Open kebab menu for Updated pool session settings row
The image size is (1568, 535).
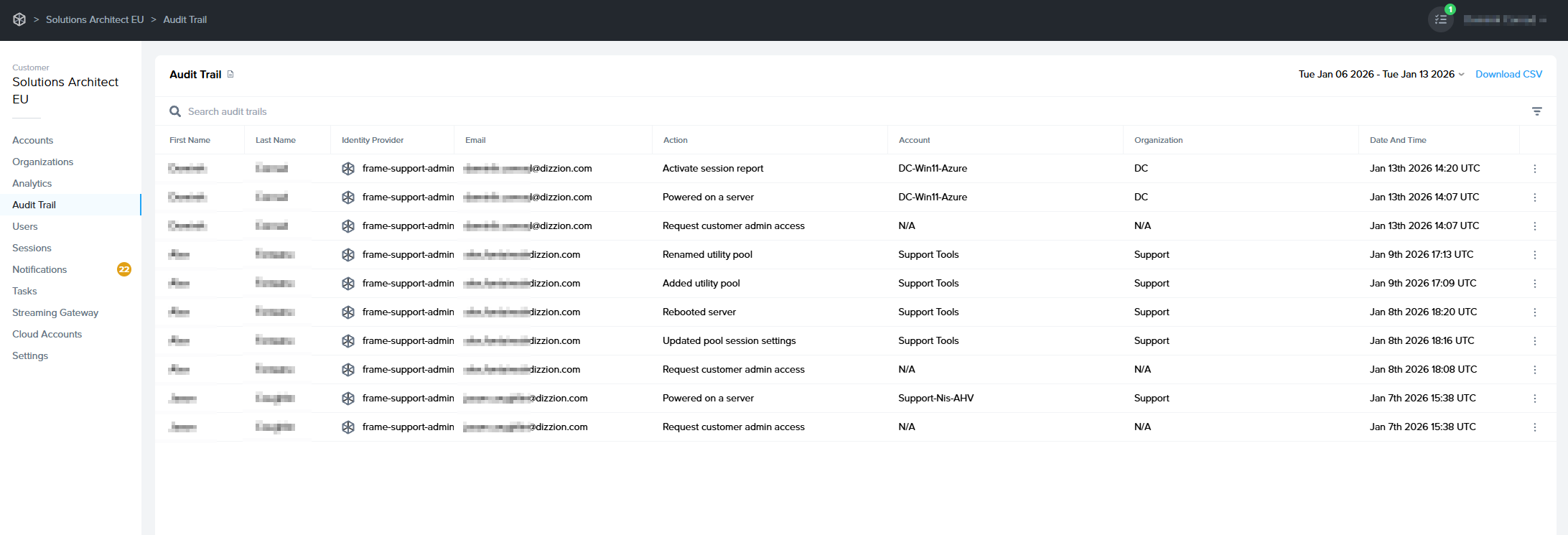(1535, 341)
